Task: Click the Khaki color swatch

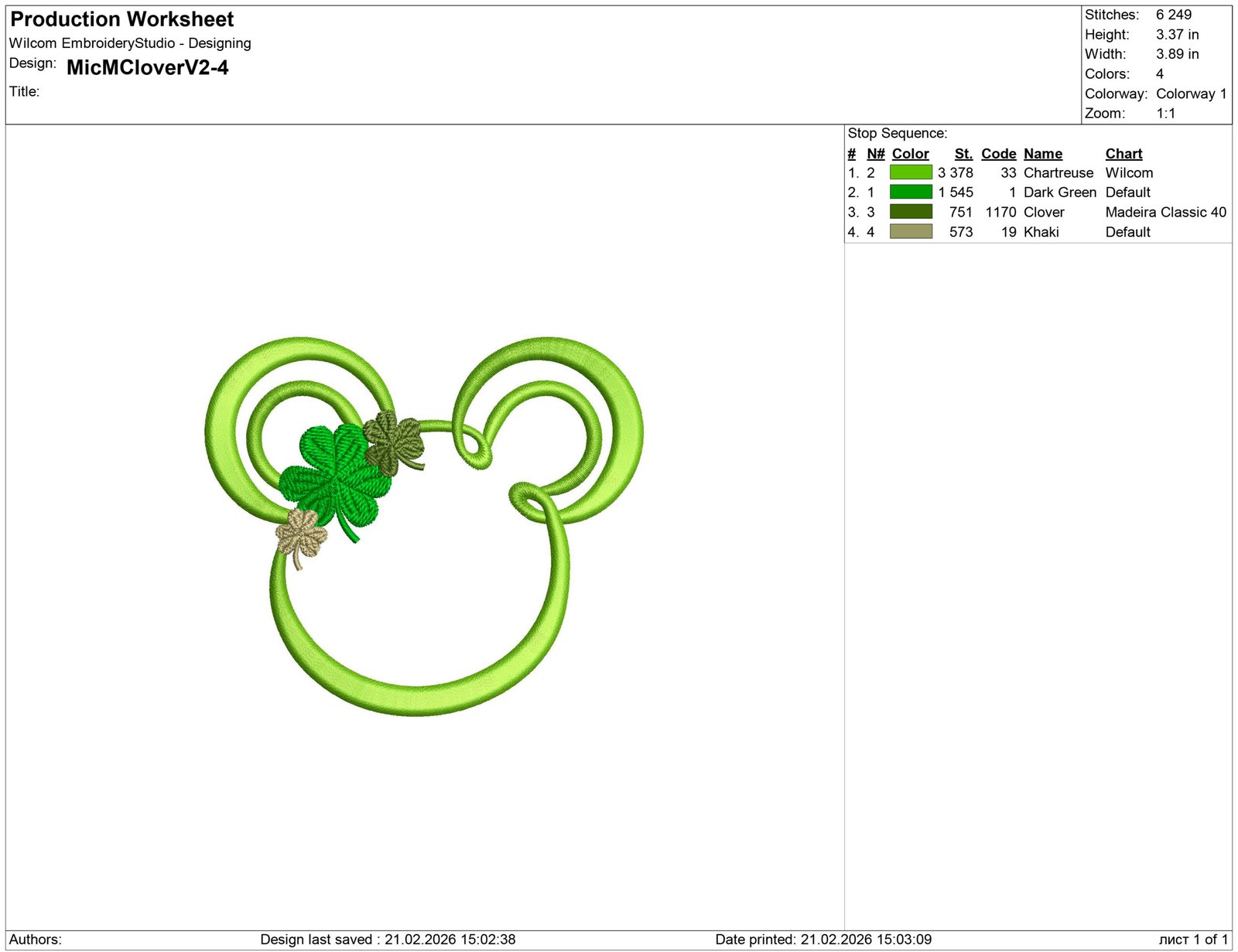Action: click(910, 232)
